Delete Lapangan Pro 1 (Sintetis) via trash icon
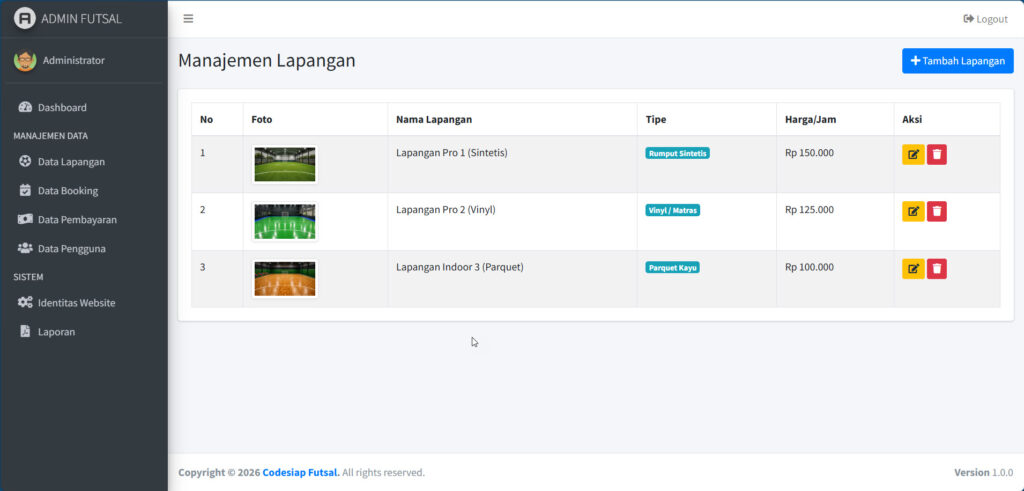The height and width of the screenshot is (491, 1024). [x=936, y=155]
